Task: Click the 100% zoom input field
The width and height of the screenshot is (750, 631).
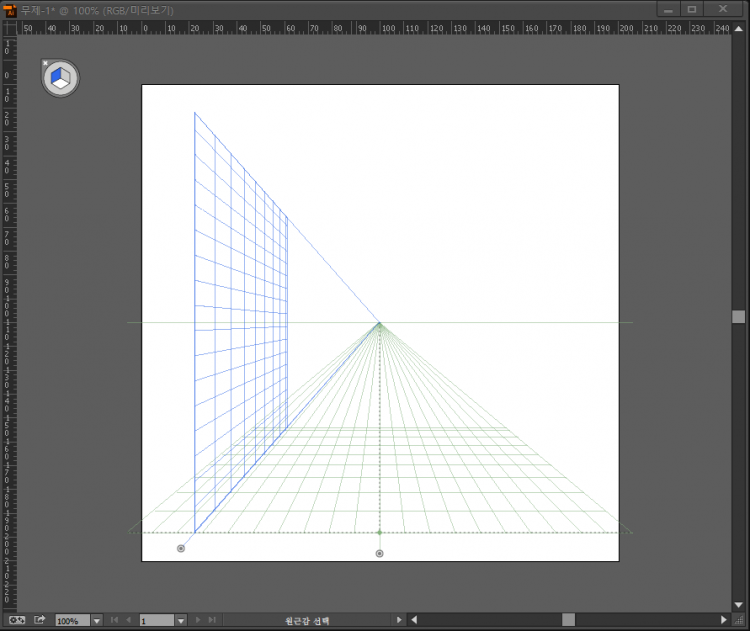Action: click(72, 621)
